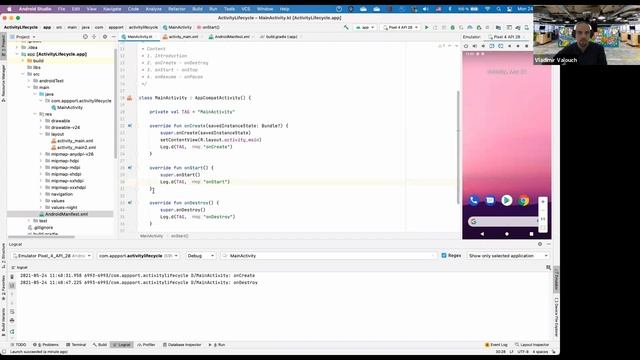Switch to MainActivity.kt editor tab
The image size is (640, 360).
pos(139,37)
